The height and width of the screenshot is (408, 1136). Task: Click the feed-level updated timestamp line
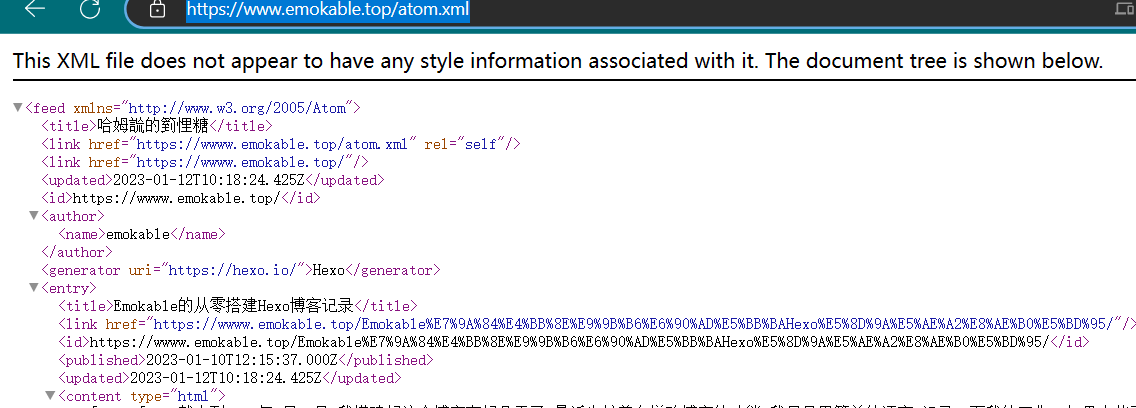tap(211, 180)
